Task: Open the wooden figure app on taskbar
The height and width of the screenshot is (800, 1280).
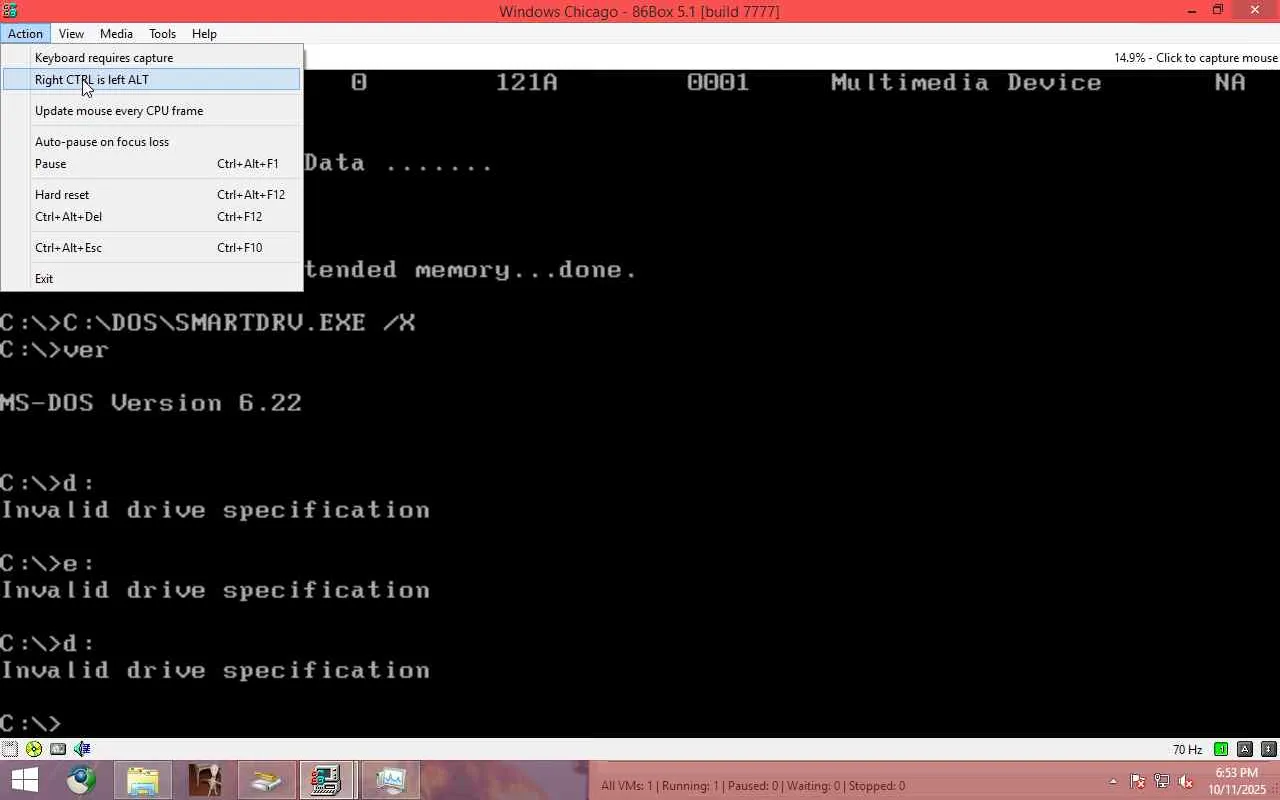Action: pyautogui.click(x=205, y=780)
